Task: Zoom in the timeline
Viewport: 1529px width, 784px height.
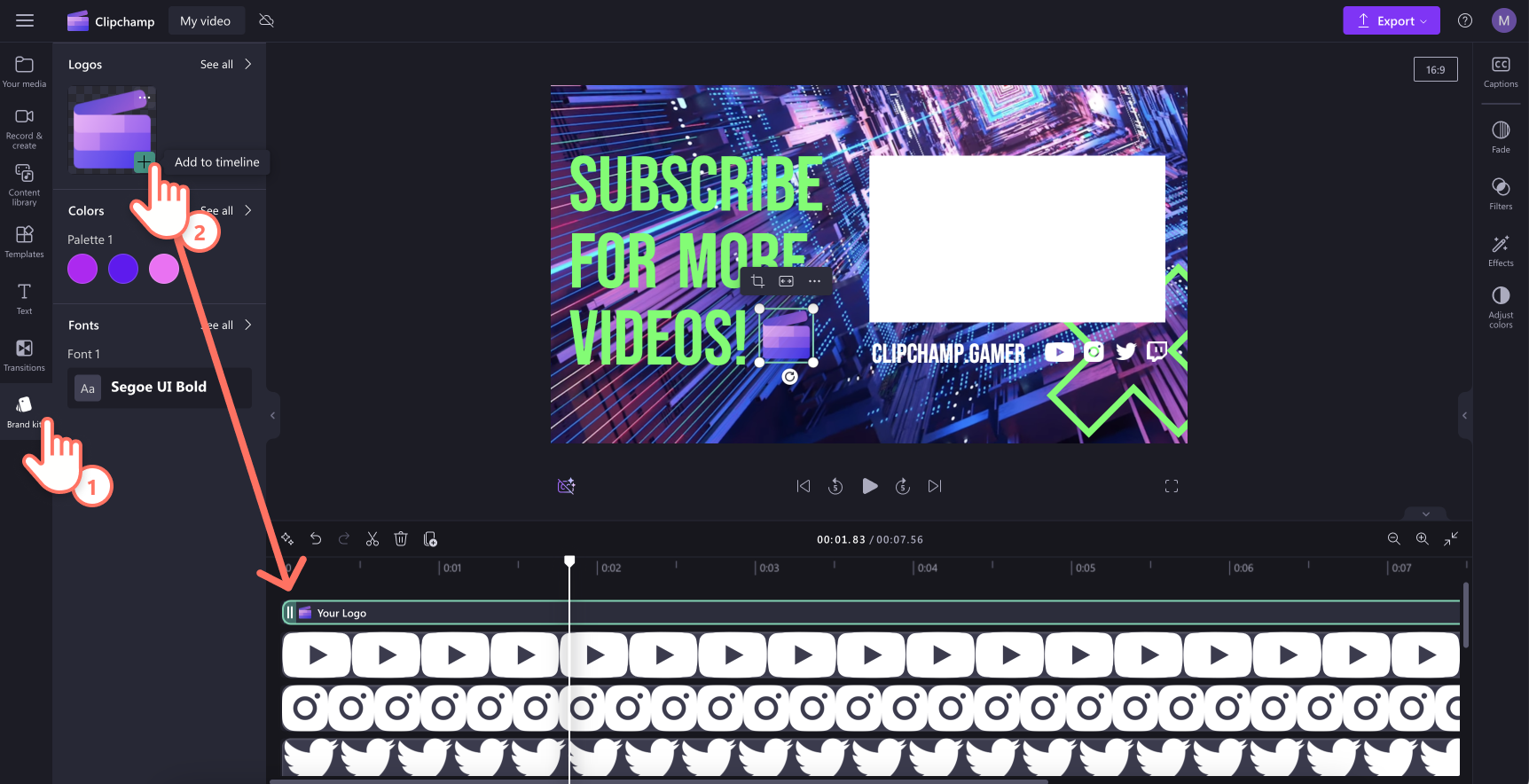Action: coord(1423,539)
